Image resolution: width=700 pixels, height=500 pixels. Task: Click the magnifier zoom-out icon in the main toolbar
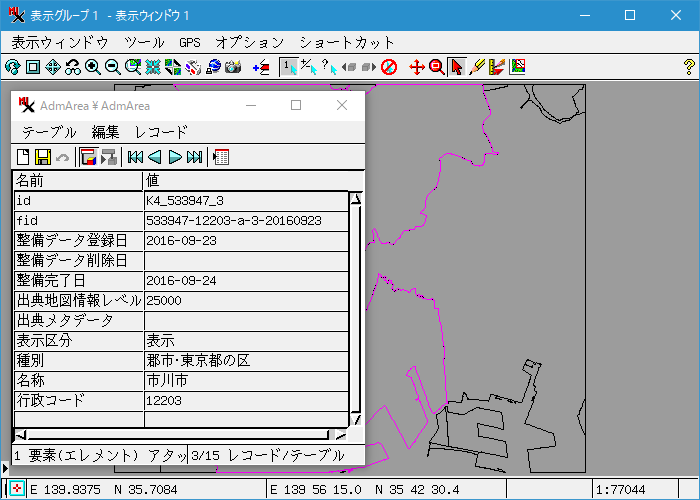coord(112,67)
